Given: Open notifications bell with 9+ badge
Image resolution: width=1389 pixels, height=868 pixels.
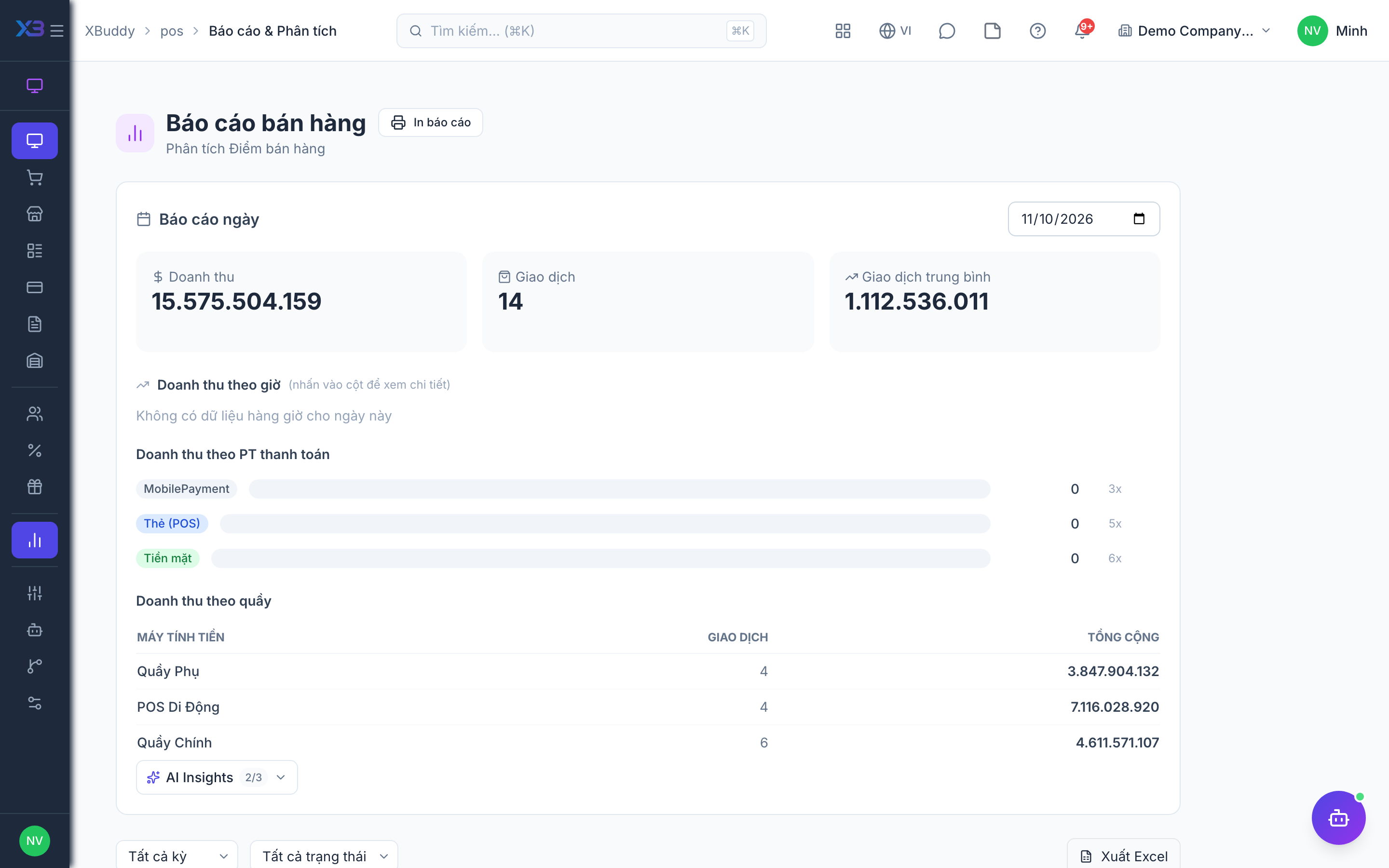Looking at the screenshot, I should click(x=1082, y=31).
